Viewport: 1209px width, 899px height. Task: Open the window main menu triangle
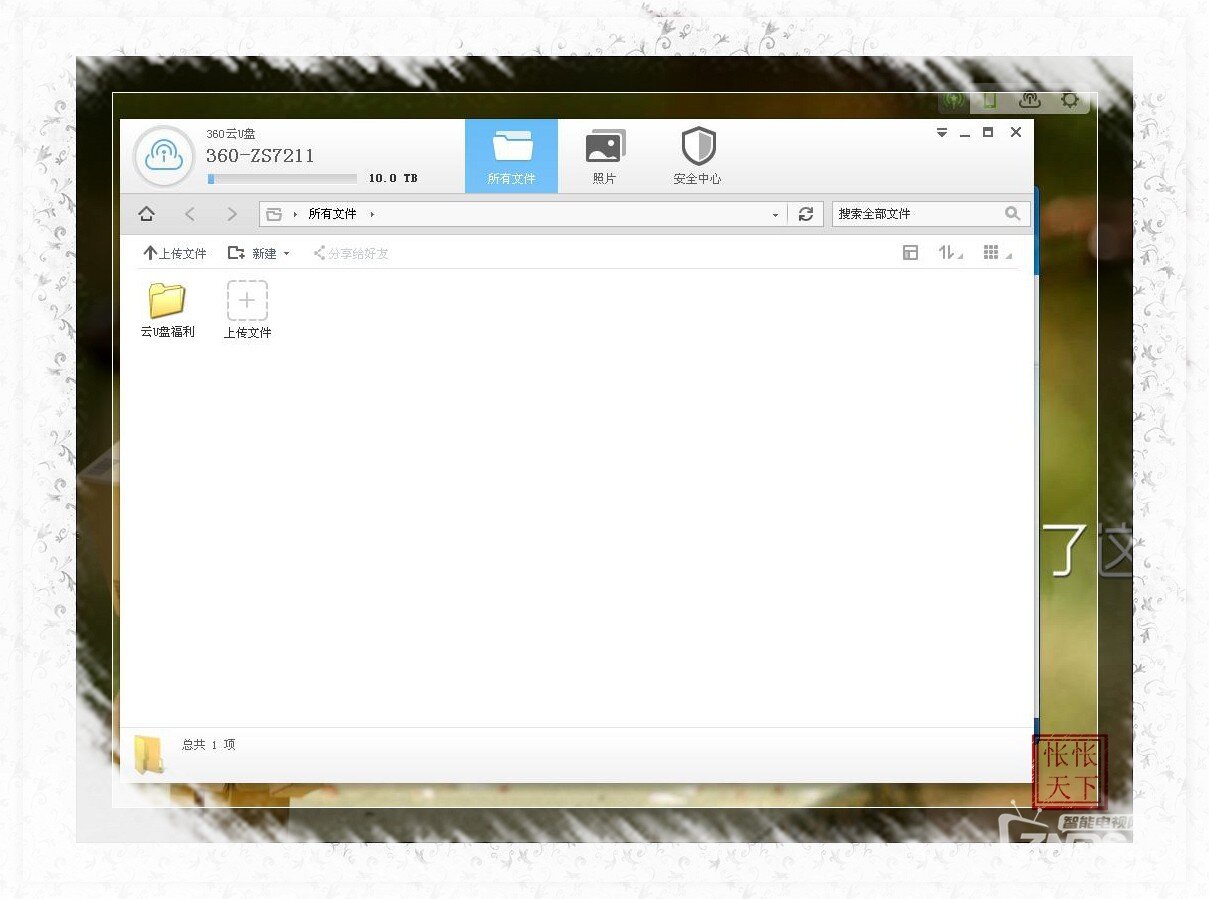pyautogui.click(x=942, y=133)
